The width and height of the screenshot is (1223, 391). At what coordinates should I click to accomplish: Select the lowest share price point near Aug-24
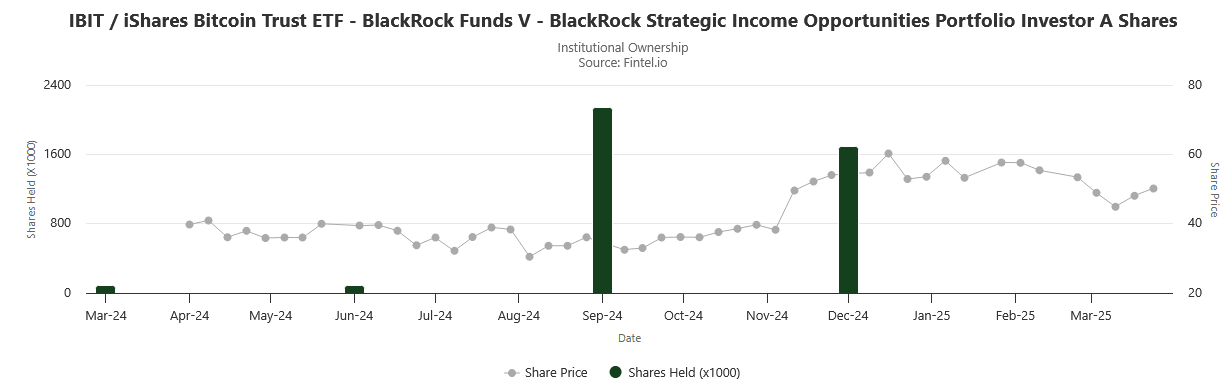pos(529,257)
